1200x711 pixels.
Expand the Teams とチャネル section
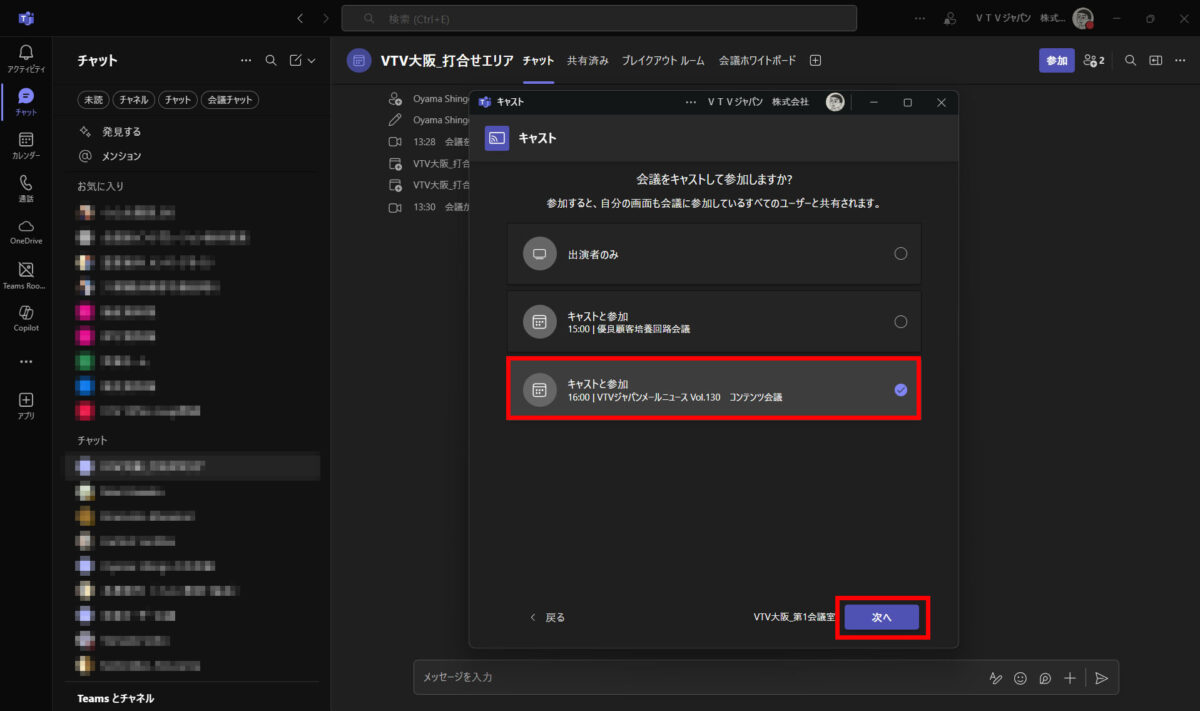[116, 698]
